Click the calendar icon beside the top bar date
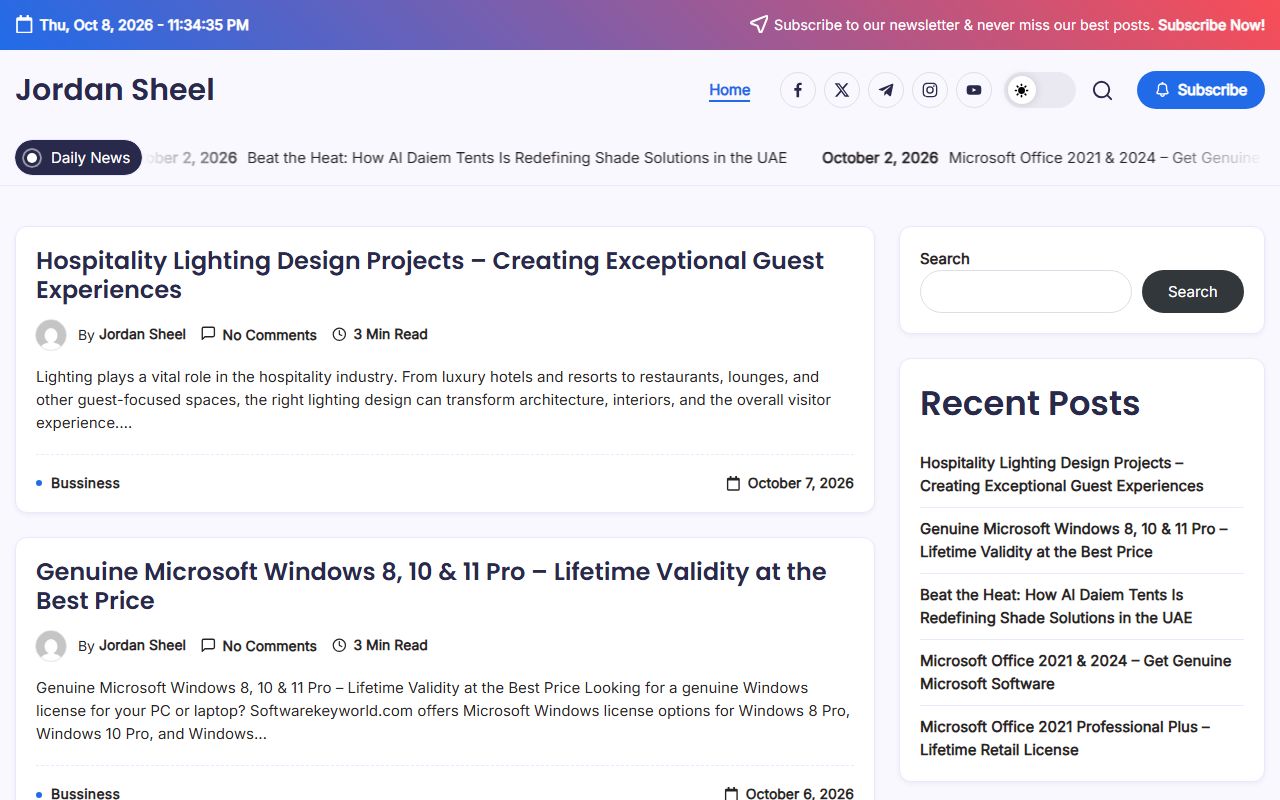 (x=24, y=25)
